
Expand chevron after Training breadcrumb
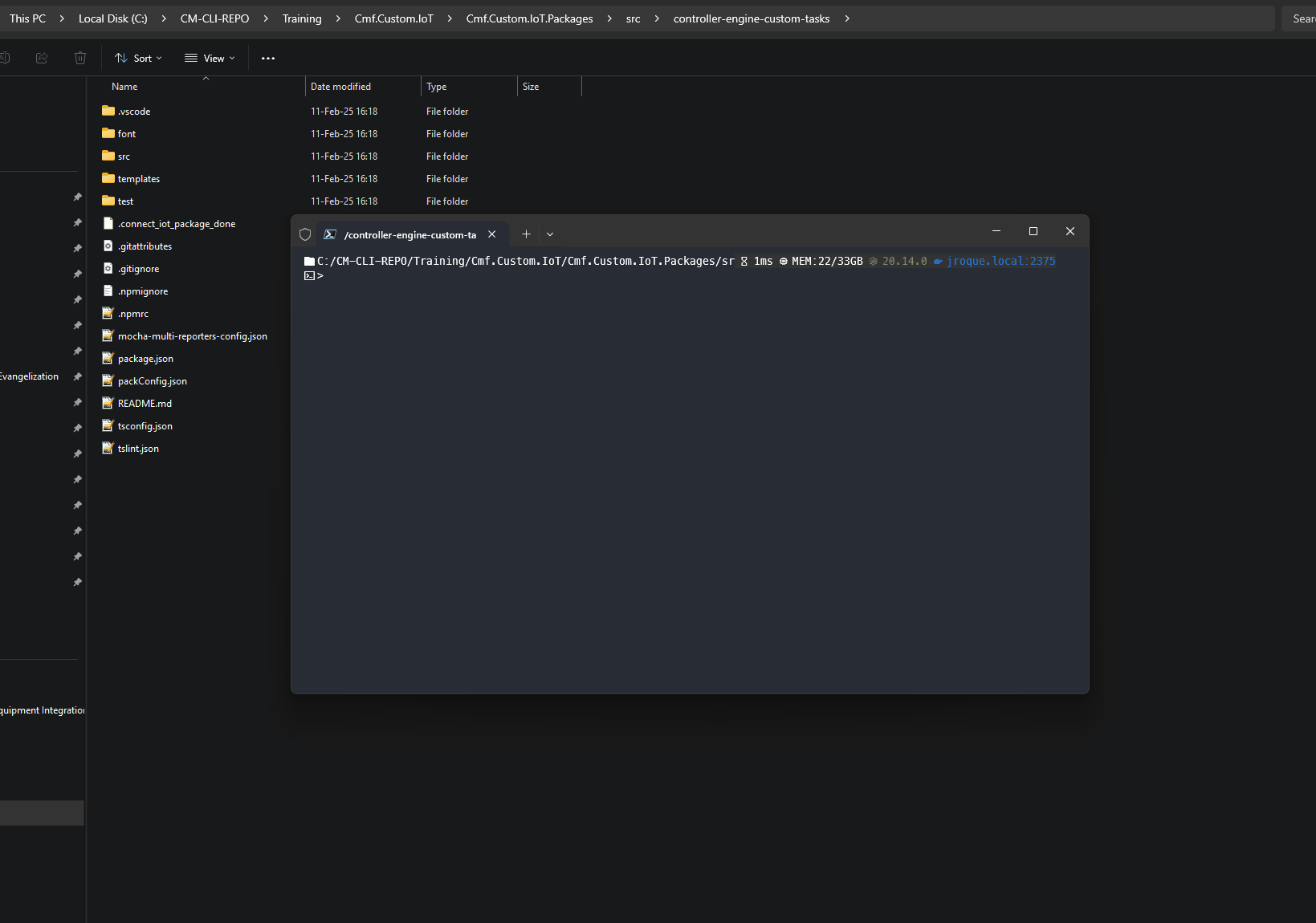coord(338,18)
